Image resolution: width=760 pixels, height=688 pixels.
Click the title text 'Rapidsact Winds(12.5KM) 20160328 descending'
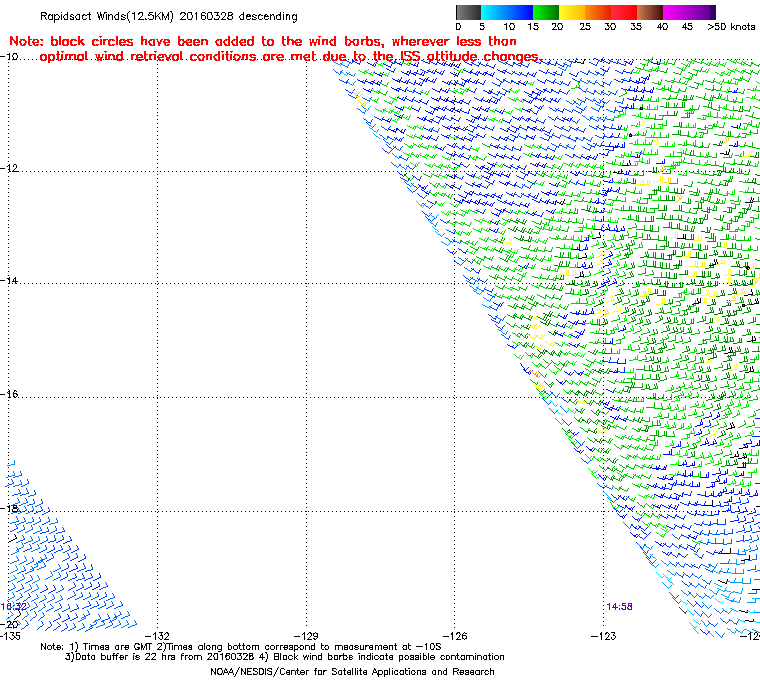169,16
